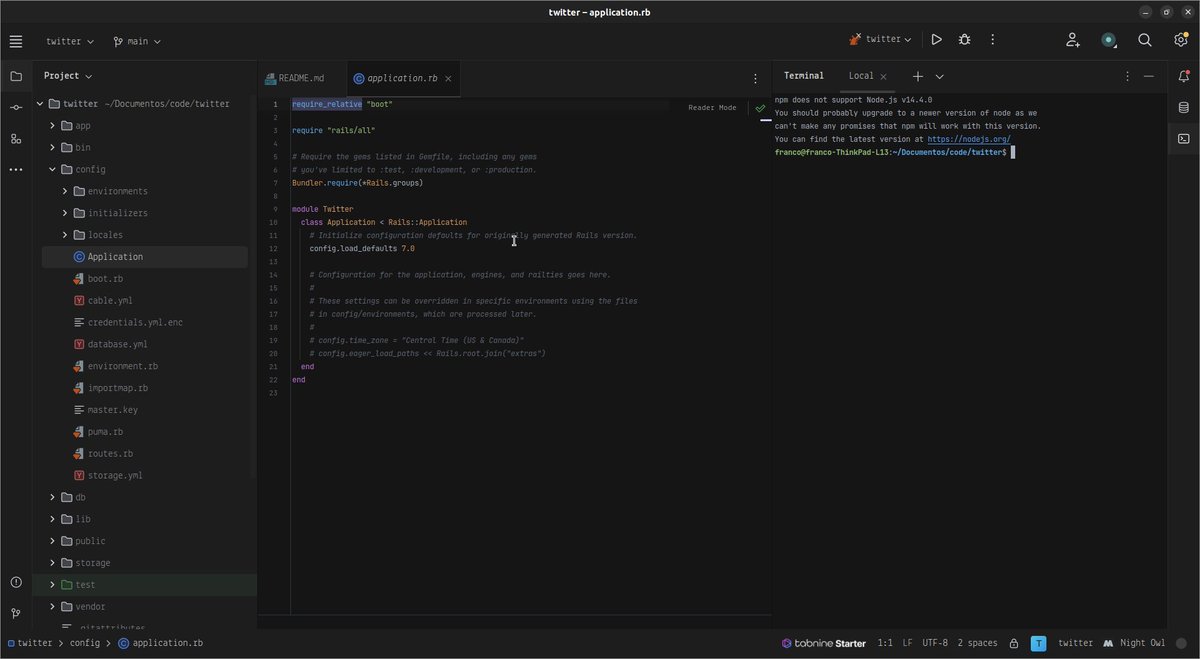Open the main hamburger menu

point(16,41)
